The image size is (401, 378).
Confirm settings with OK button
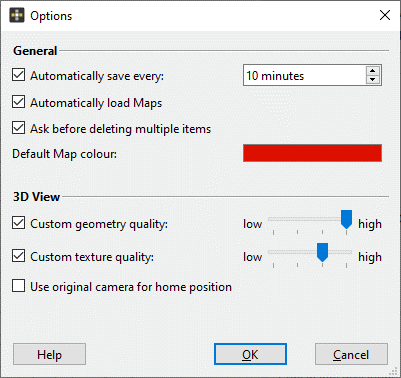(250, 354)
